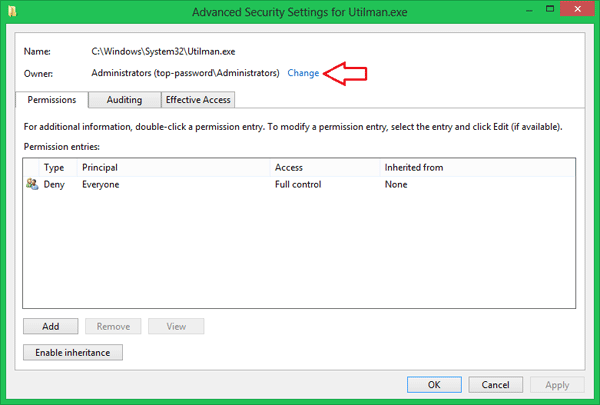Sort by the Access column header
Screen dimensions: 600x405
pyautogui.click(x=325, y=167)
